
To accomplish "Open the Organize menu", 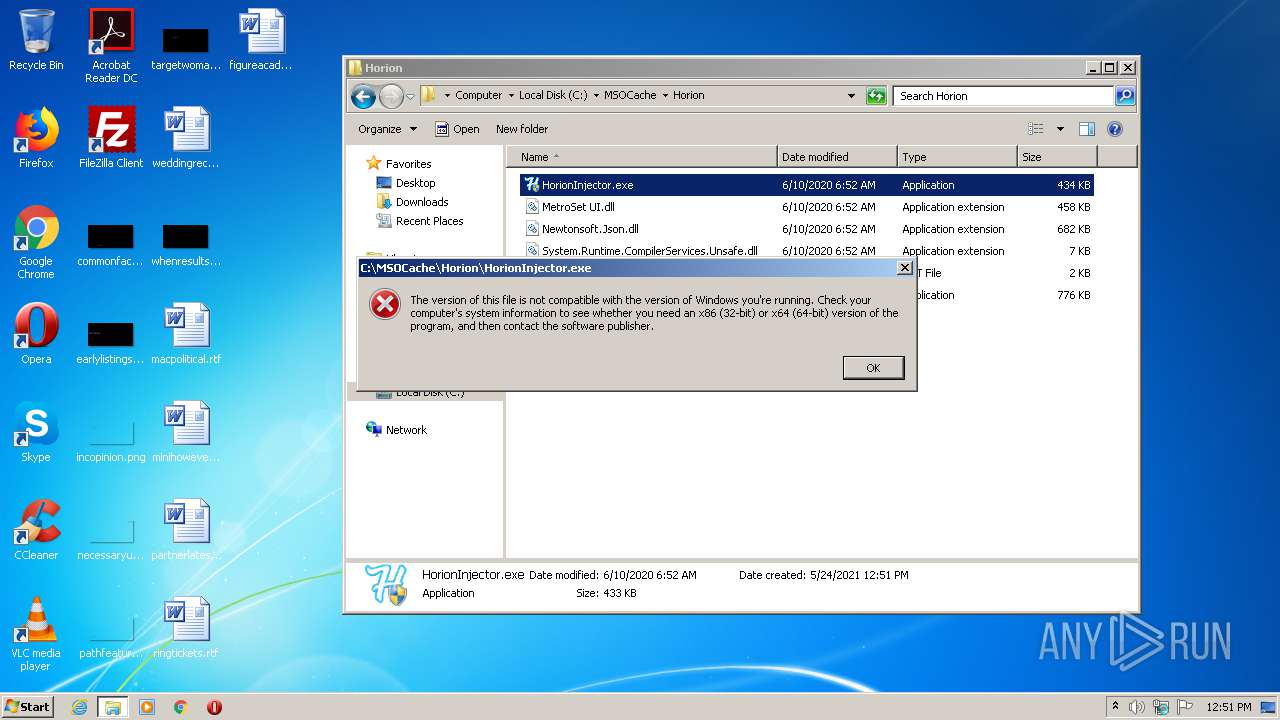I will point(387,129).
